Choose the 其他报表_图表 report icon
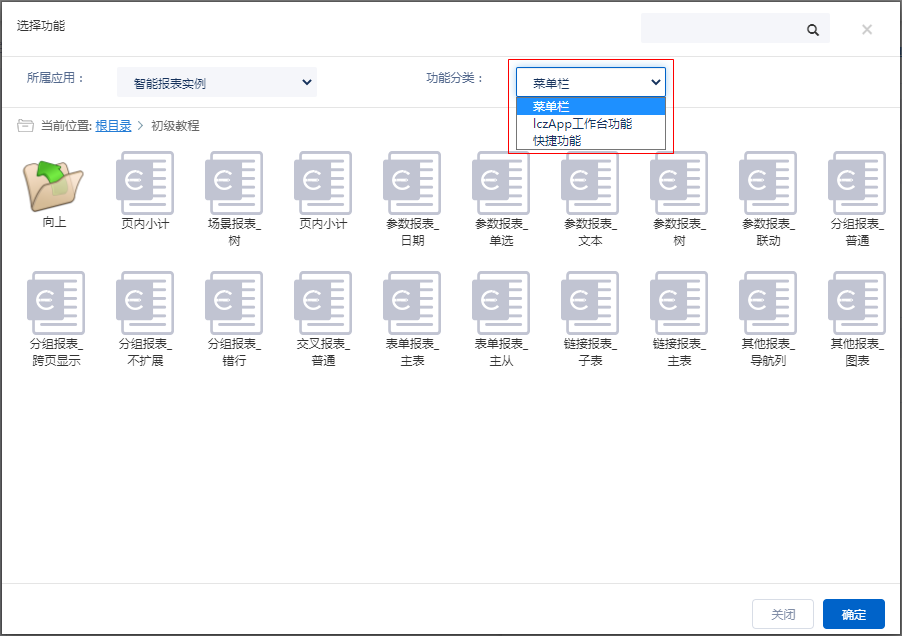Screen dimensions: 902x636 click(x=857, y=303)
